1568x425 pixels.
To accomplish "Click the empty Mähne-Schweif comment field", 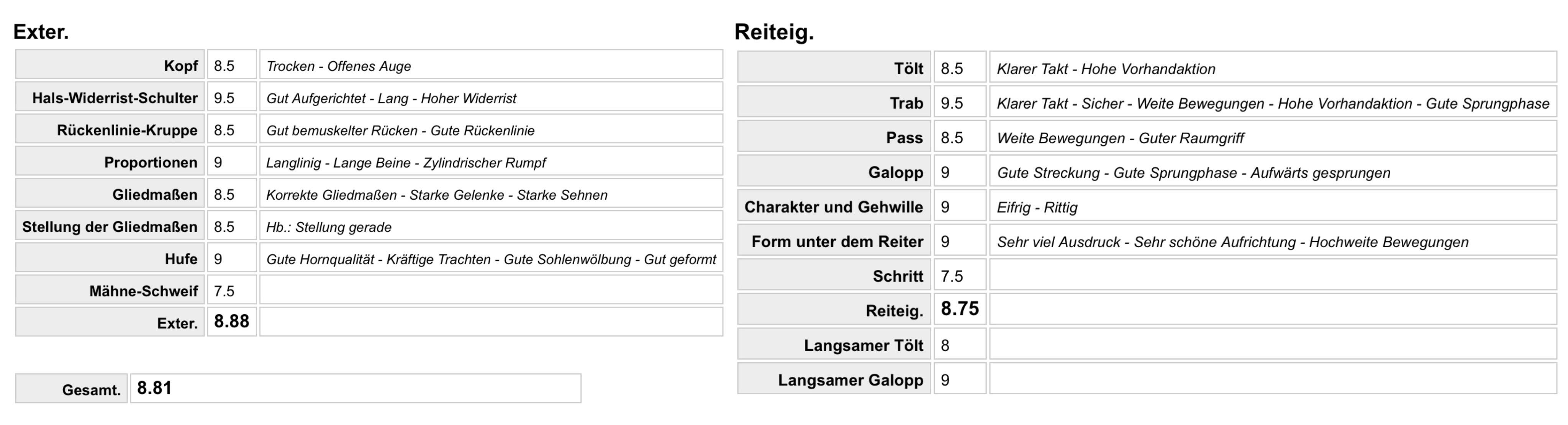I will click(x=491, y=290).
